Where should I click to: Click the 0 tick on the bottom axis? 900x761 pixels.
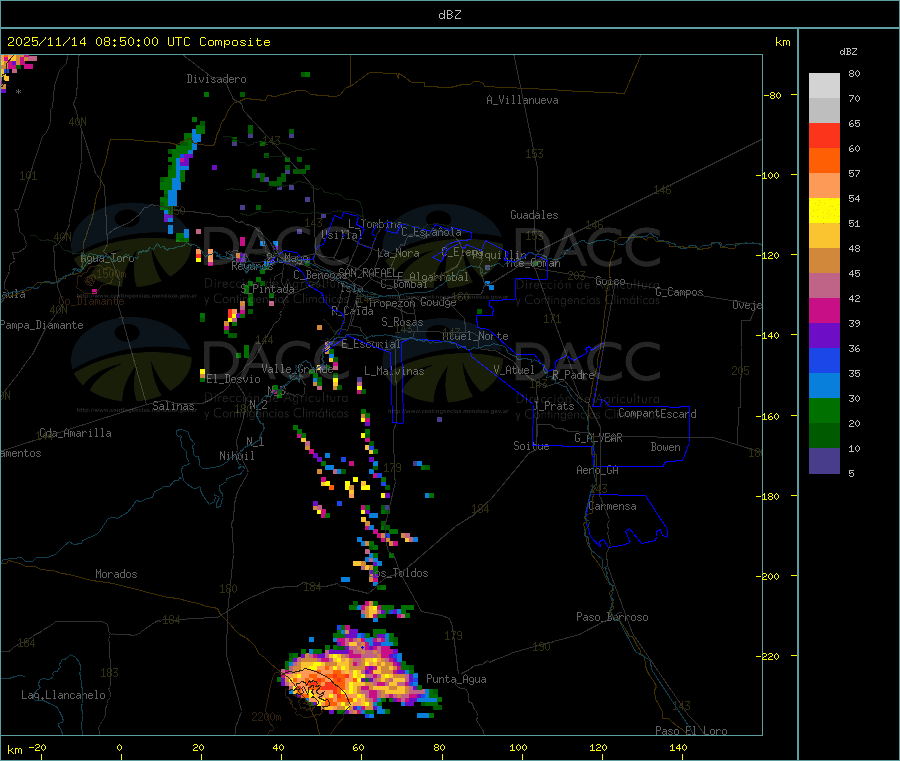click(119, 747)
